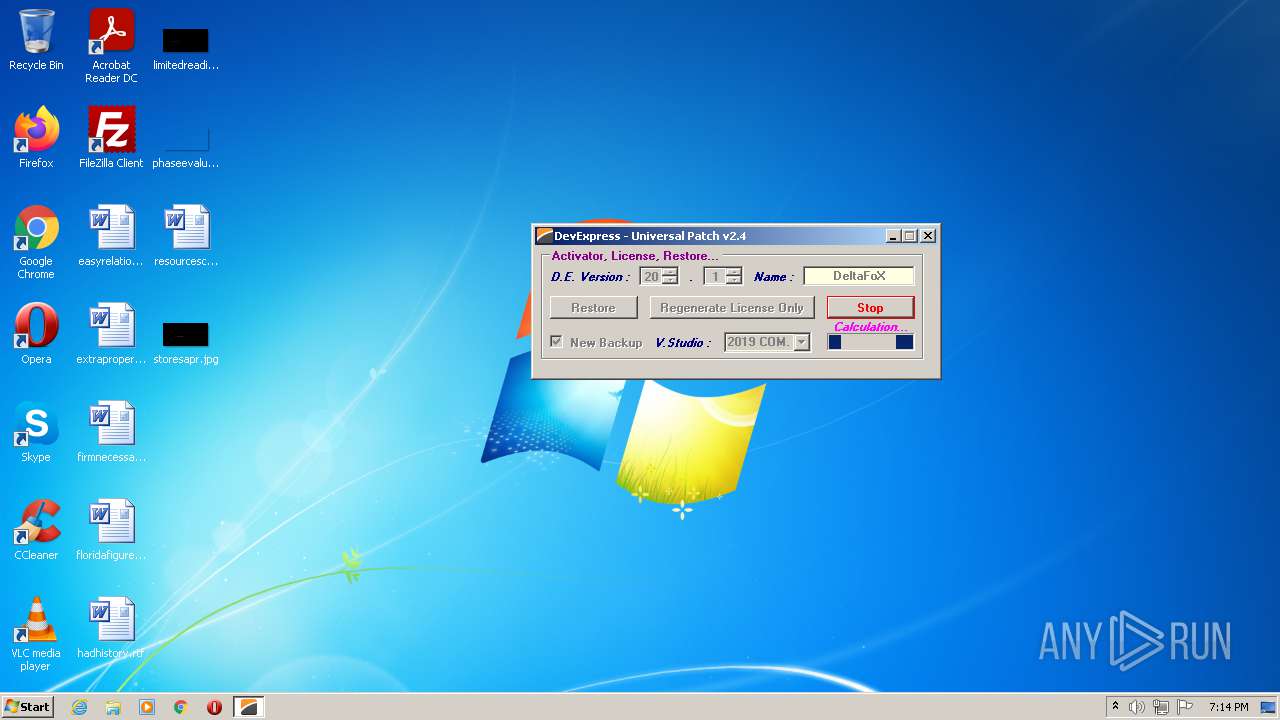This screenshot has width=1280, height=720.
Task: Increase the D.E. major version spinner
Action: (670, 272)
